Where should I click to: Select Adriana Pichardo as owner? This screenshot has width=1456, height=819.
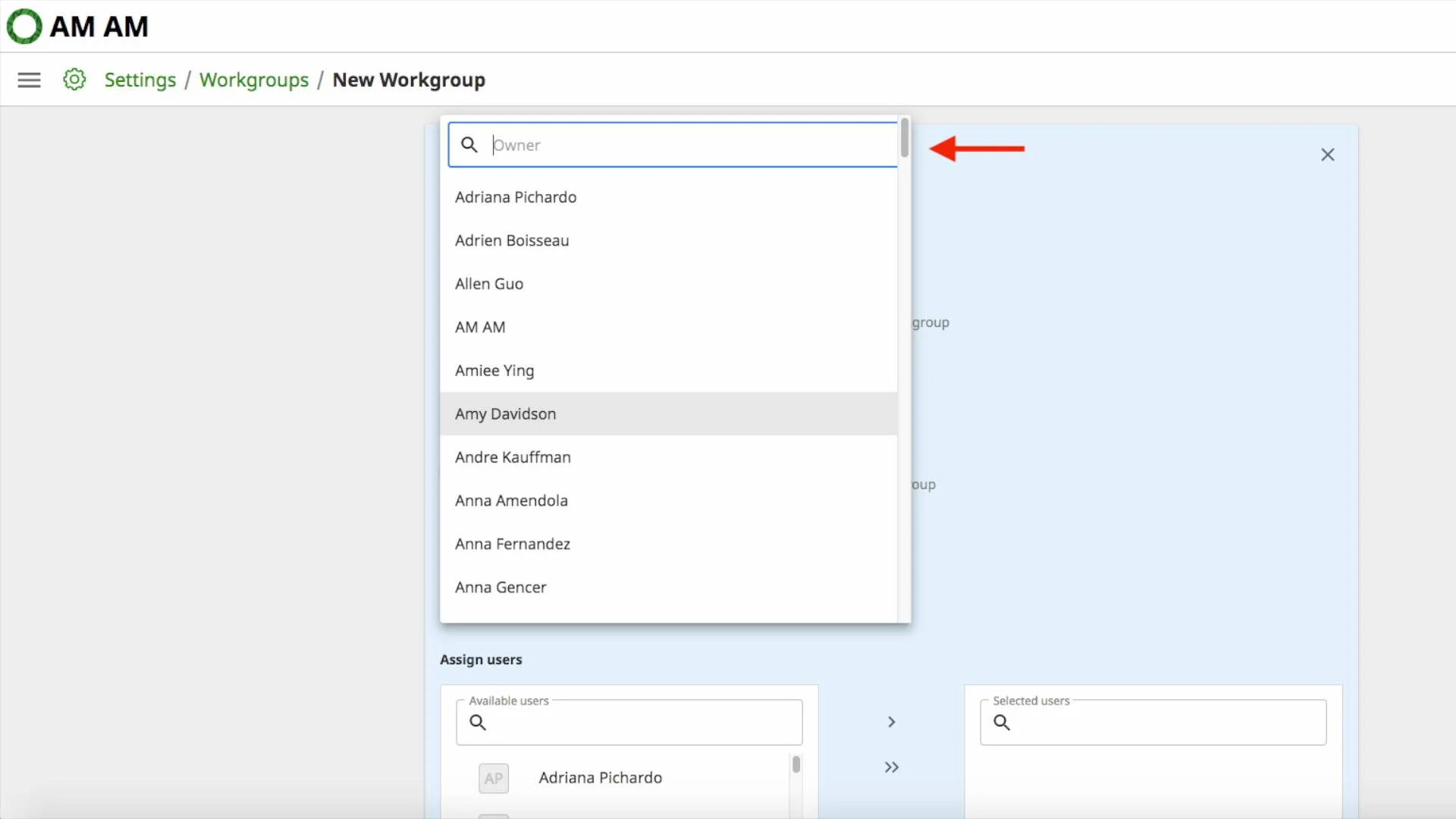669,197
